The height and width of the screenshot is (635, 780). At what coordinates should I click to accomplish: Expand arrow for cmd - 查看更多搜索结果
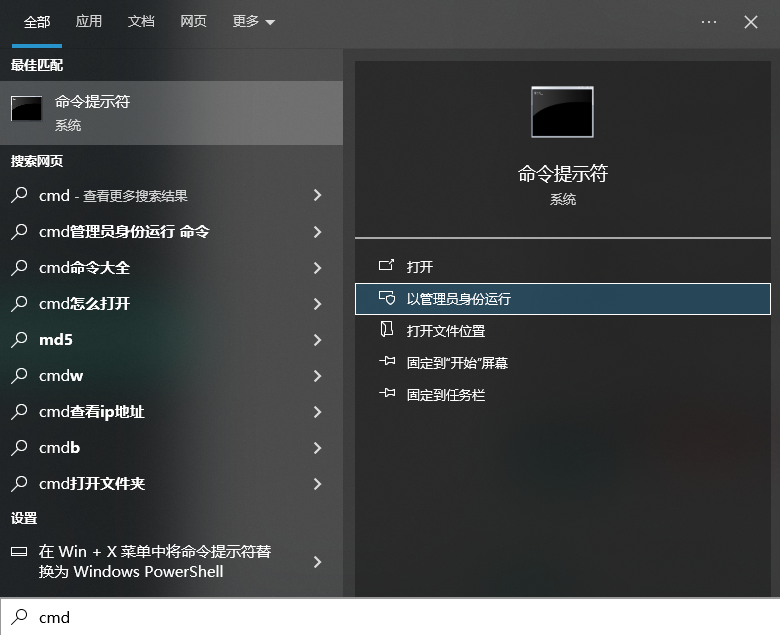(317, 195)
